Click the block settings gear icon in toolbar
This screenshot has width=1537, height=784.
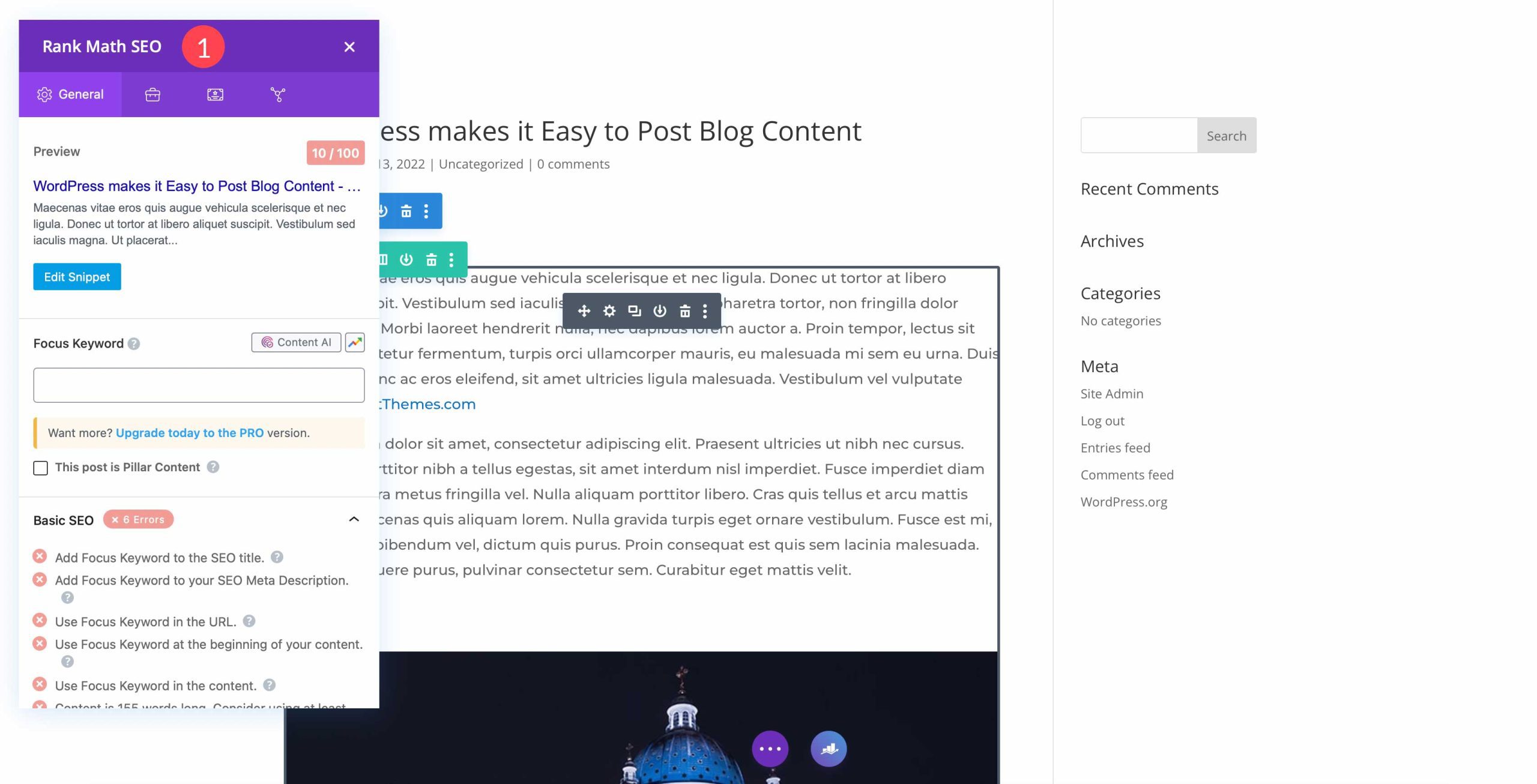608,310
